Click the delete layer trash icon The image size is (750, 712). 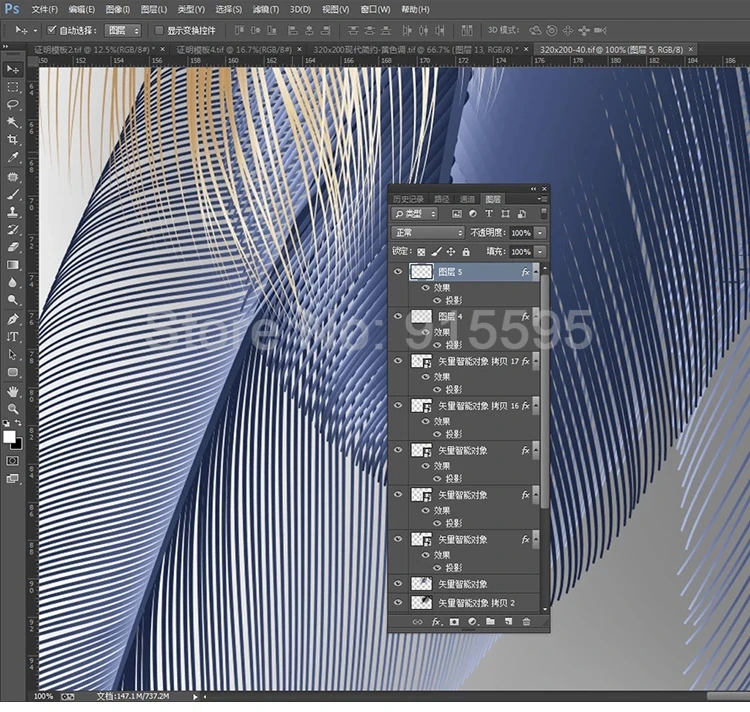click(526, 622)
